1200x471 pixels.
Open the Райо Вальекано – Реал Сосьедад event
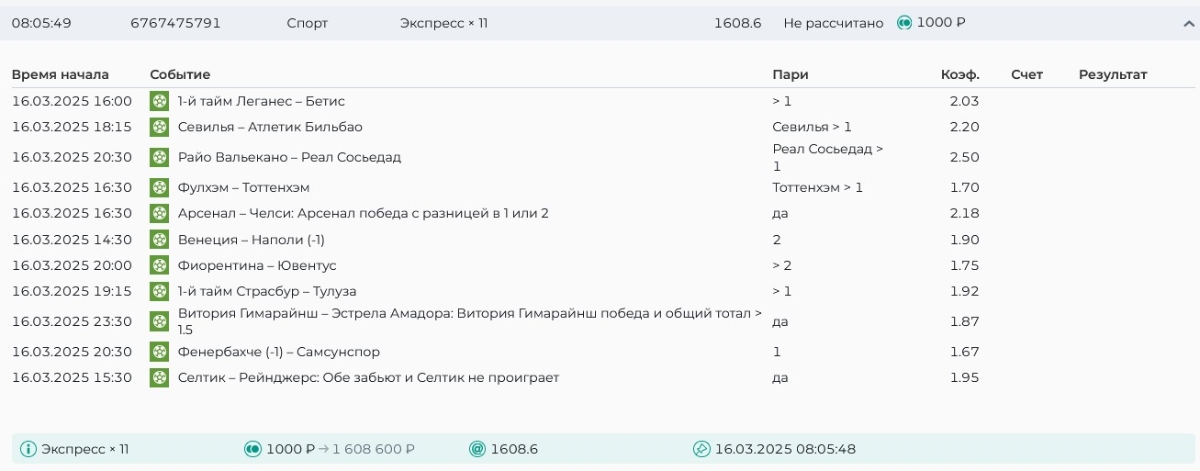point(290,157)
